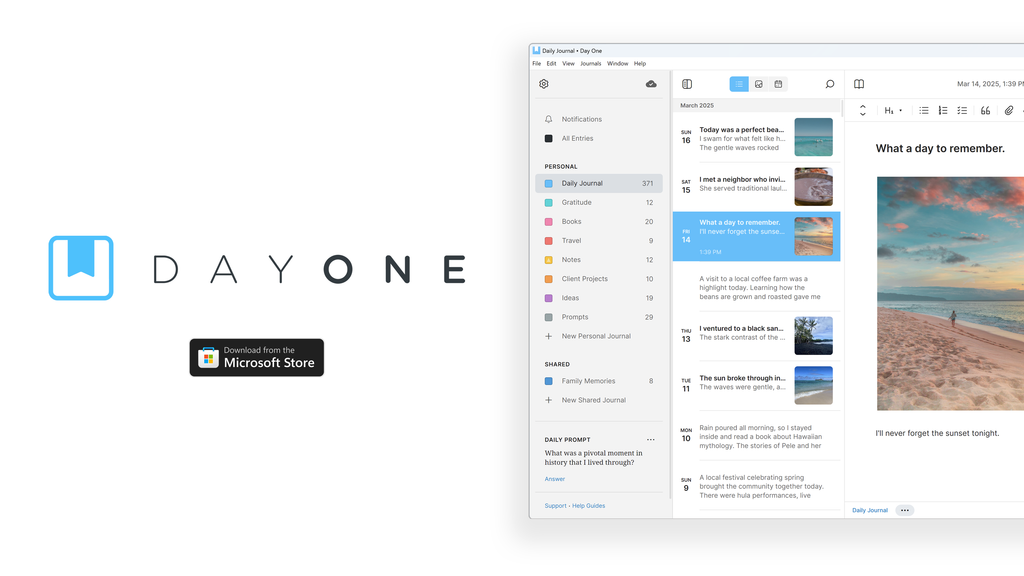
Task: Expand the editor up/down chevron control
Action: pyautogui.click(x=863, y=111)
